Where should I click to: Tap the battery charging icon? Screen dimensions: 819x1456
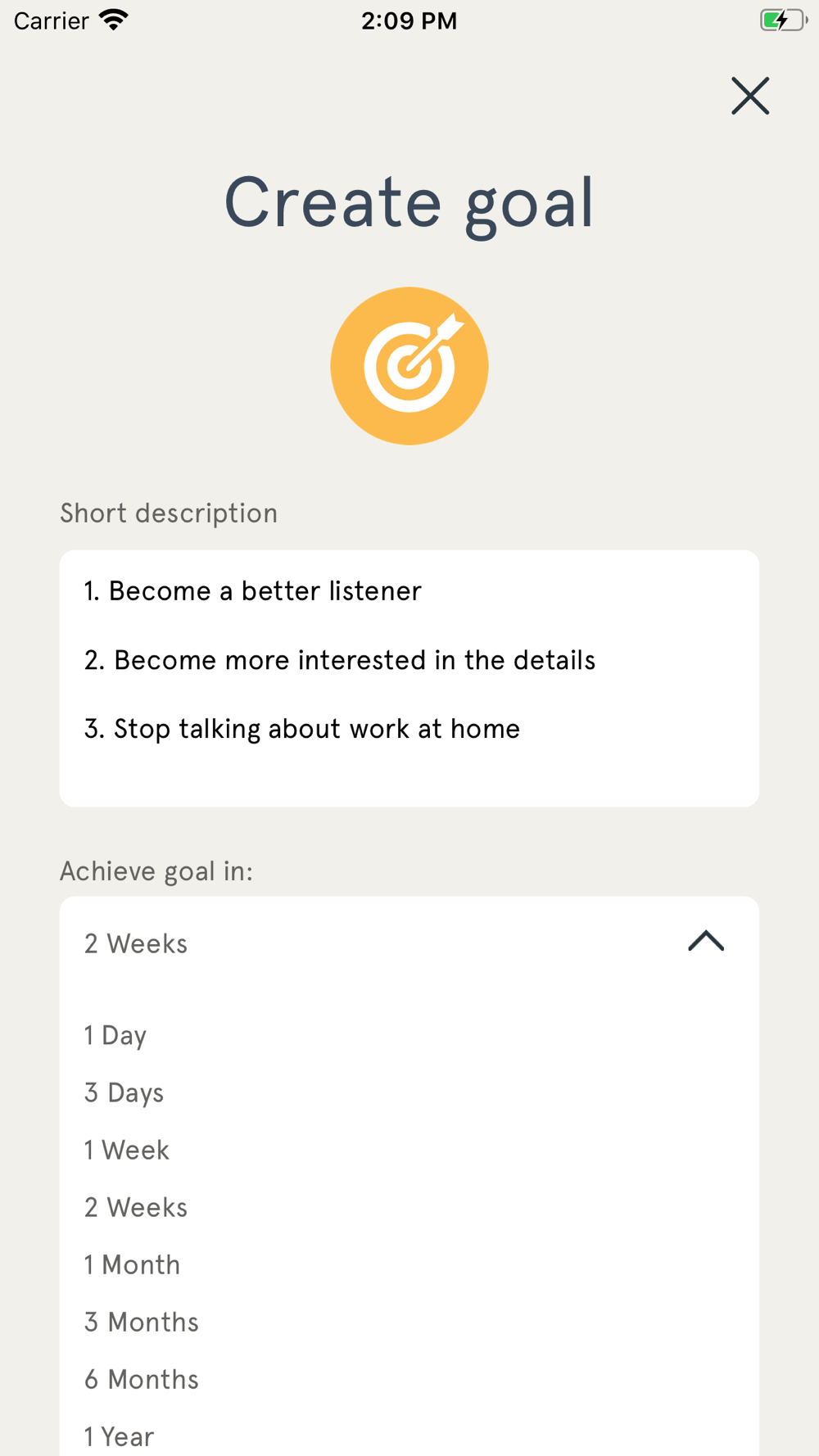point(783,20)
